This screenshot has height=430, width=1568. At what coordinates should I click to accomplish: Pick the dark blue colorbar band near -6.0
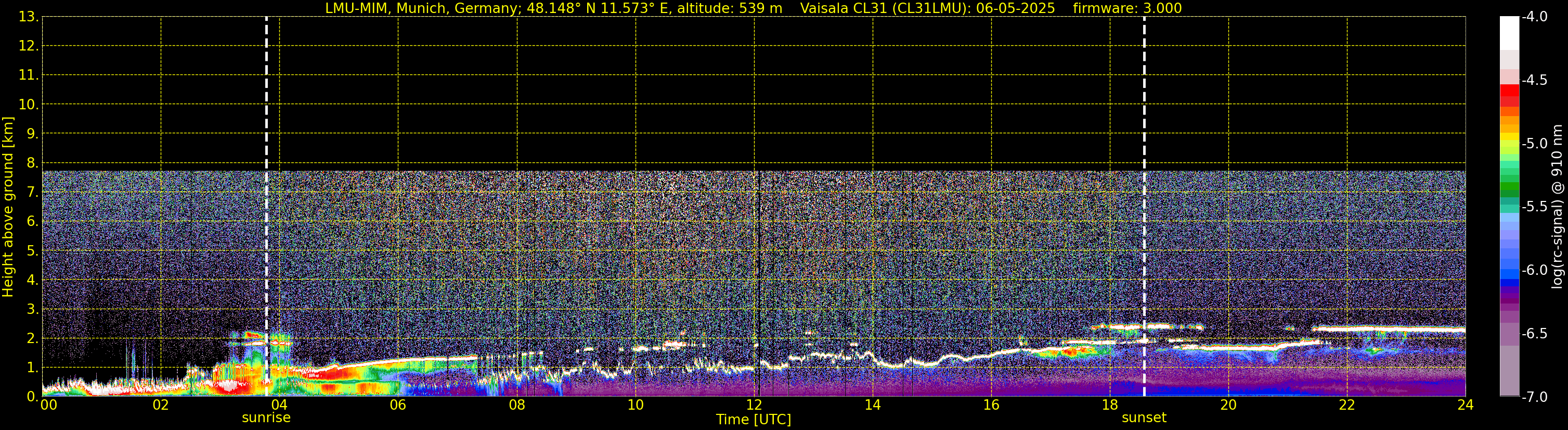click(x=1510, y=283)
